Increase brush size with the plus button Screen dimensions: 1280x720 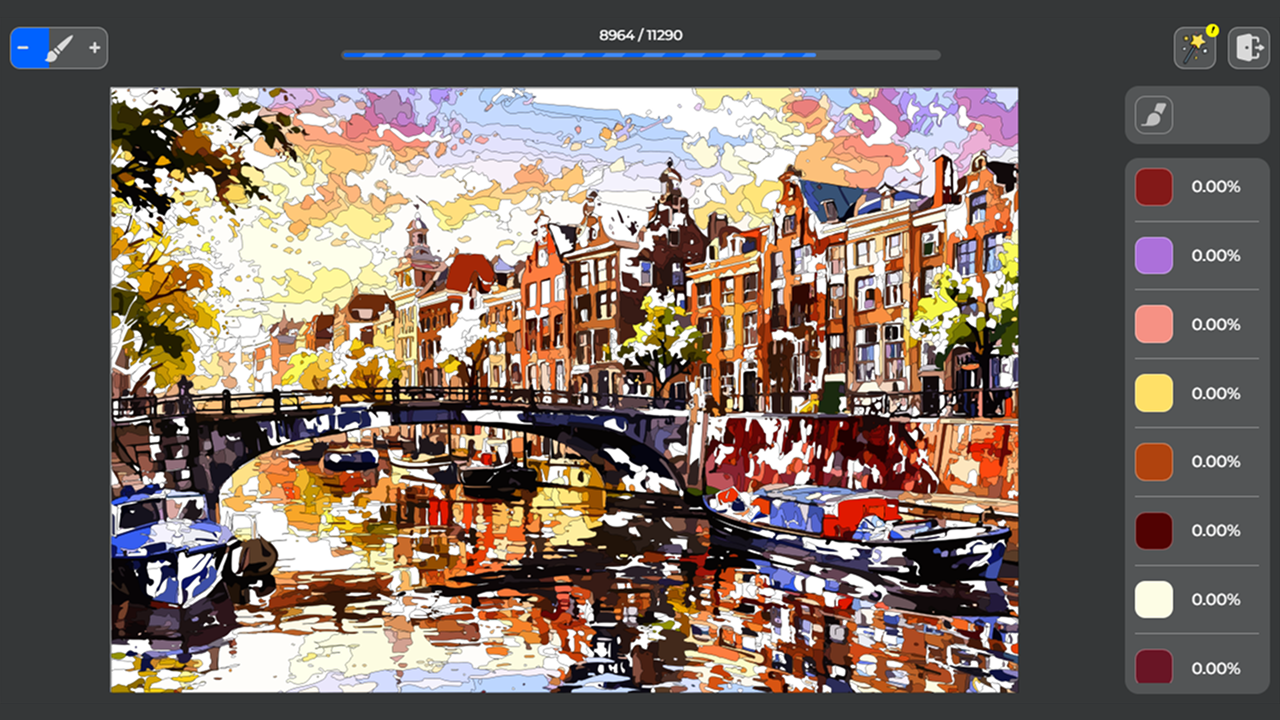94,47
